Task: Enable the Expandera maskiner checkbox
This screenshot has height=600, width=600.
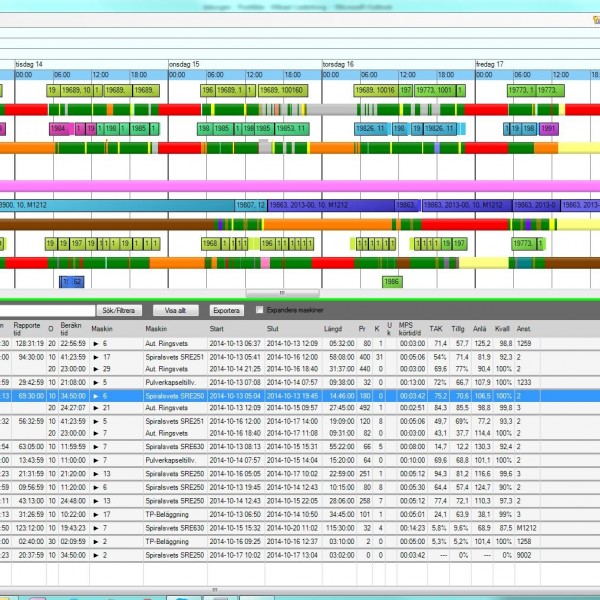Action: [x=260, y=310]
